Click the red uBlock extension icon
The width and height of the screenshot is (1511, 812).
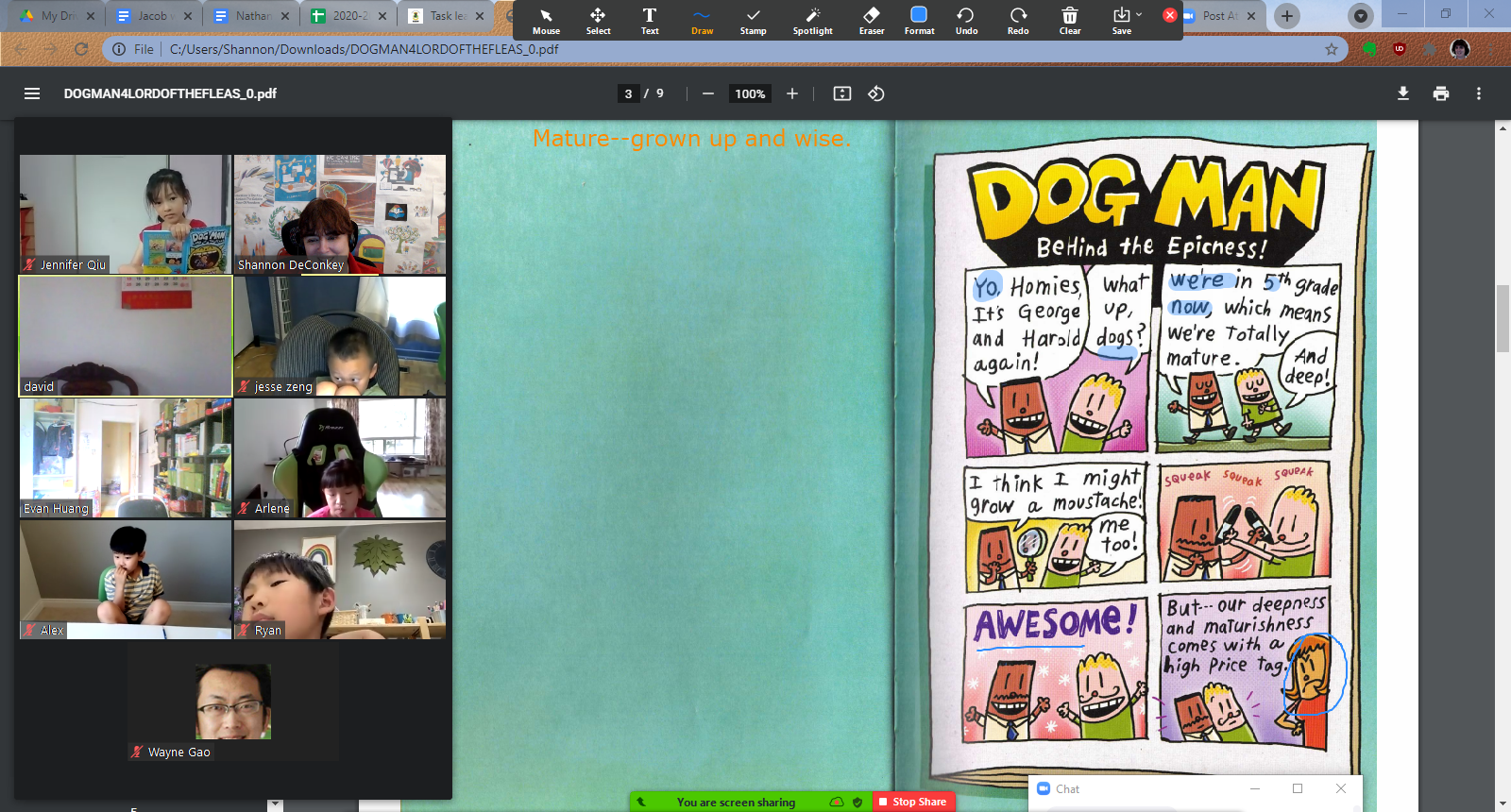1400,49
